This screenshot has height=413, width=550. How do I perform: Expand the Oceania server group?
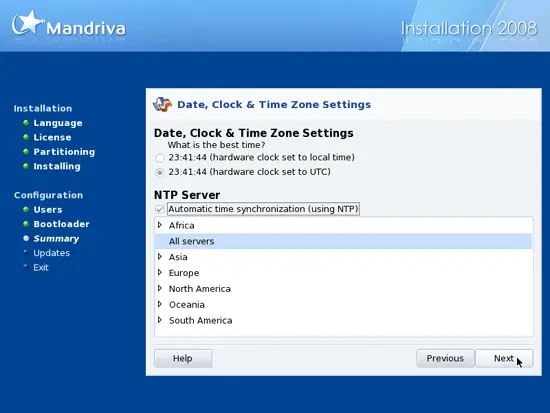click(x=160, y=304)
